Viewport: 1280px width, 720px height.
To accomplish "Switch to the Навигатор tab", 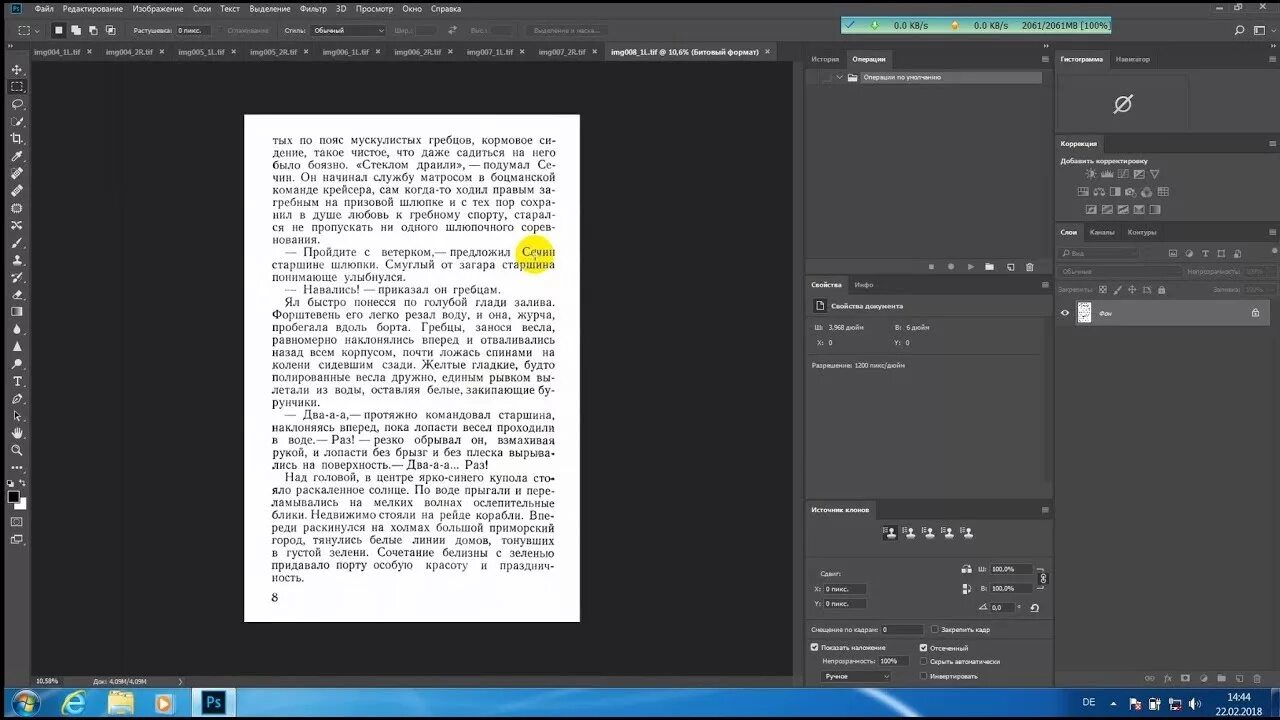I will tap(1133, 59).
